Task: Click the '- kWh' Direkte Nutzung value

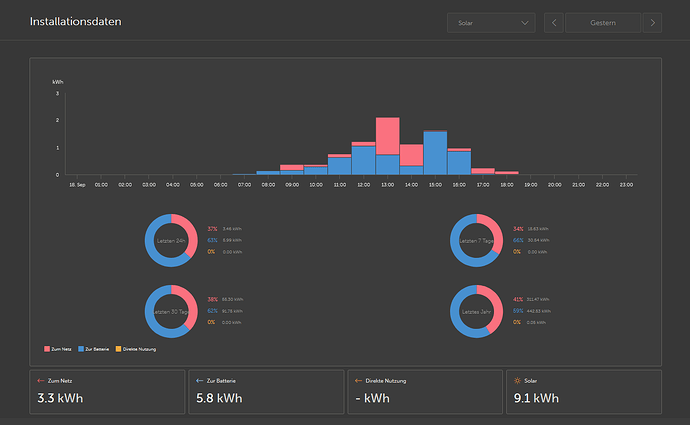Action: coord(372,398)
